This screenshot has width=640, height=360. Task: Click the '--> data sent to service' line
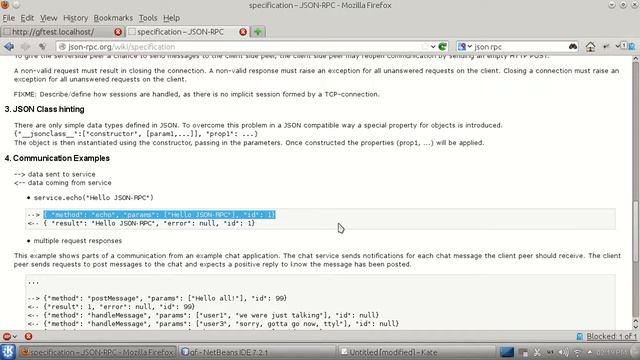(55, 174)
